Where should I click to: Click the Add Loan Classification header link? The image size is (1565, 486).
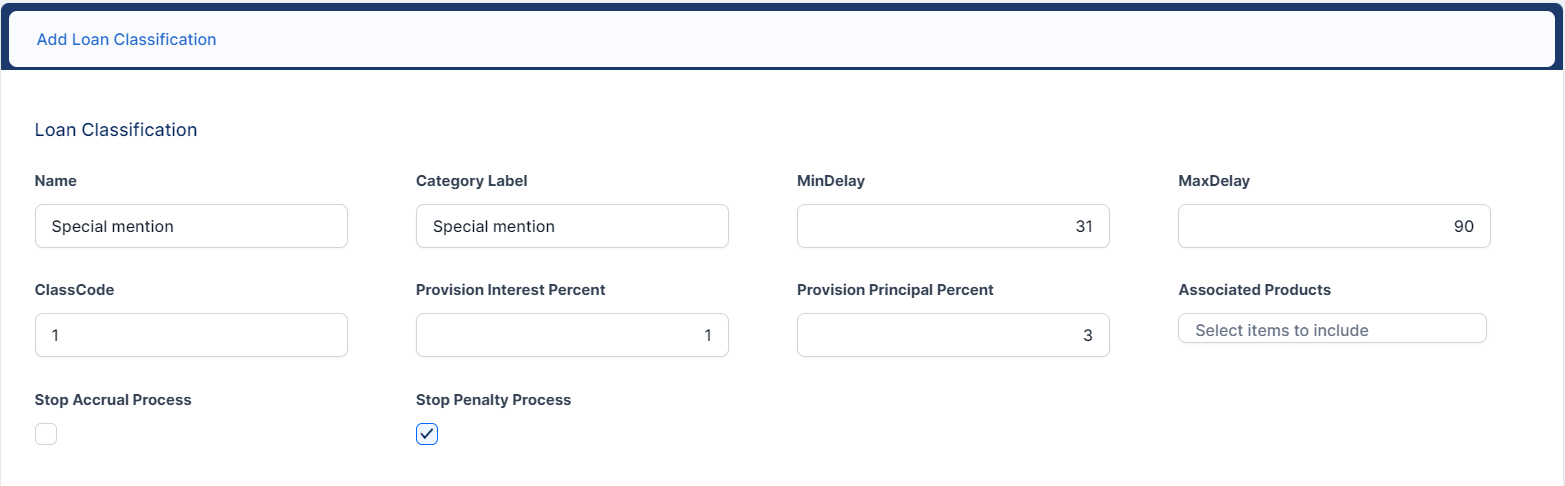click(x=126, y=40)
